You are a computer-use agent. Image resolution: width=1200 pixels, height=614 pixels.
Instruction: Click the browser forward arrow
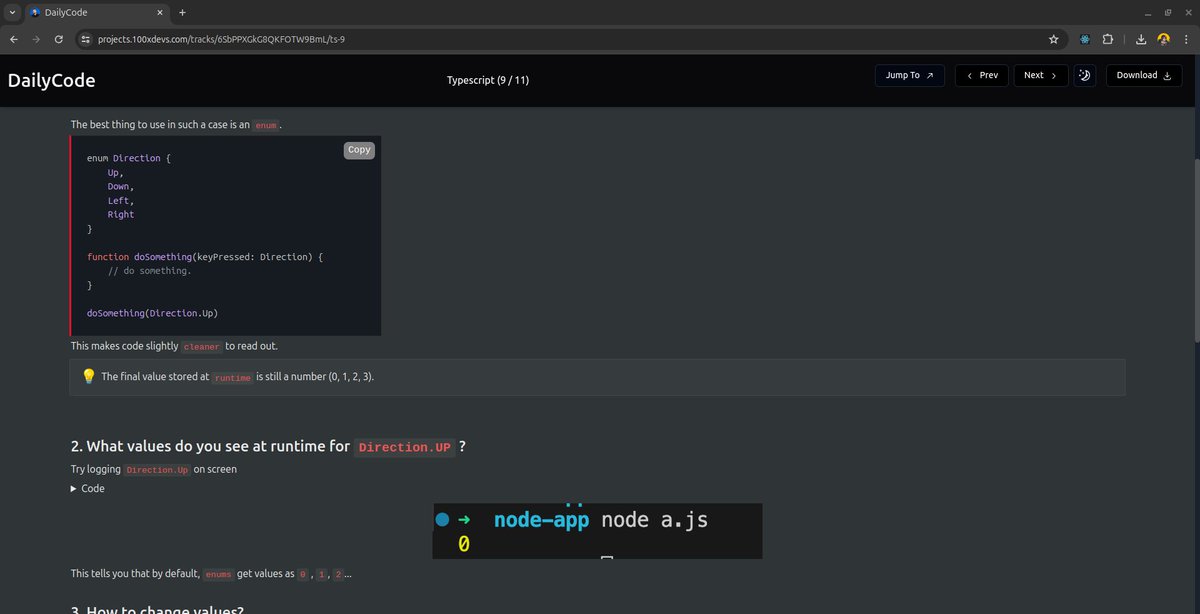pos(36,39)
